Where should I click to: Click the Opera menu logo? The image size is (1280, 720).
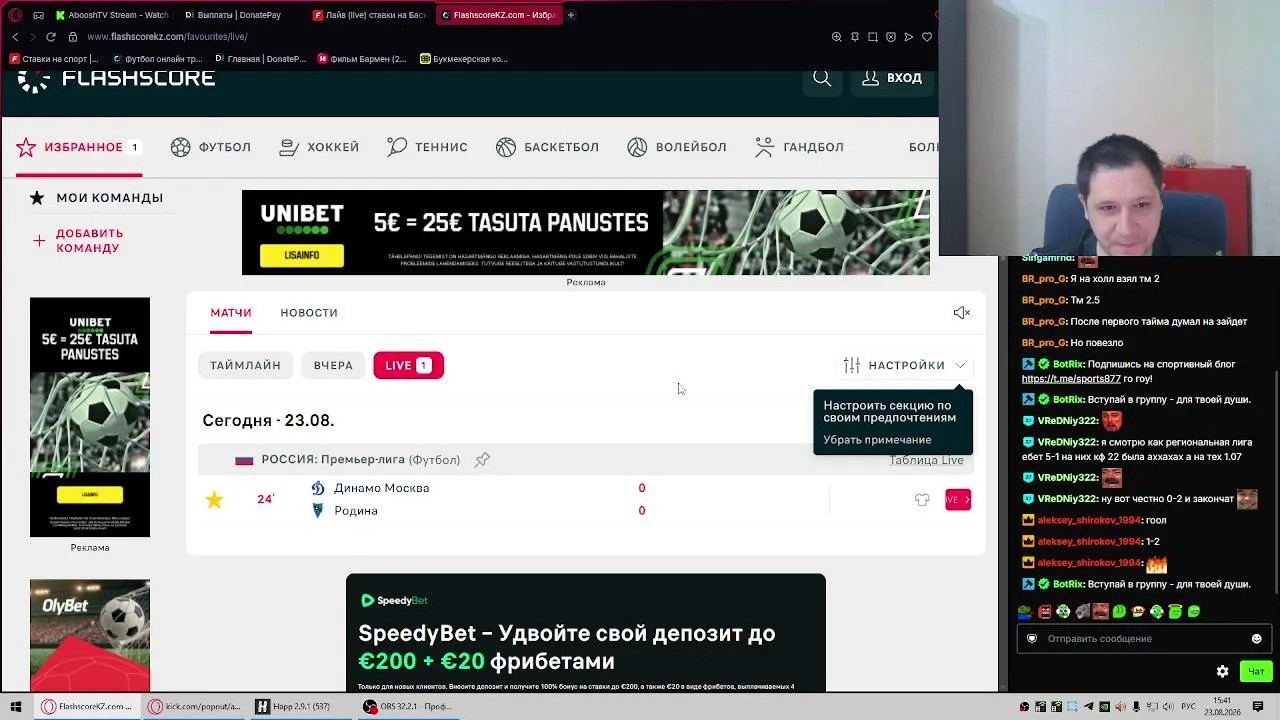coord(15,15)
